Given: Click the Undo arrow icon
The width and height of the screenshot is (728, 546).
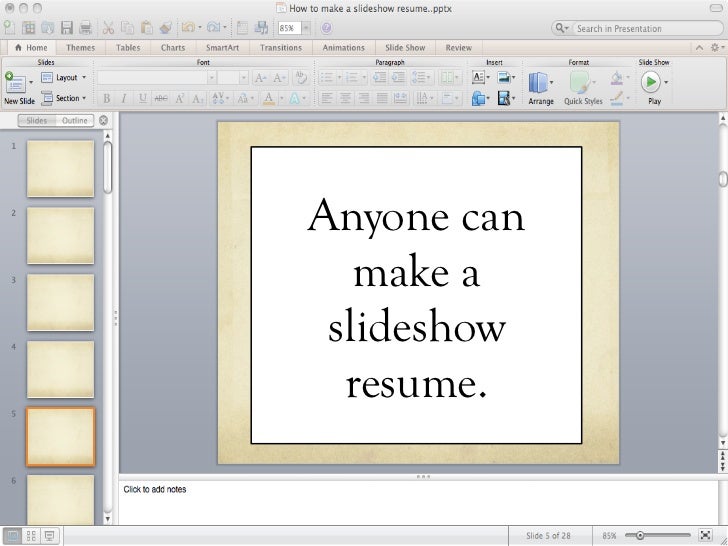Looking at the screenshot, I should click(188, 28).
